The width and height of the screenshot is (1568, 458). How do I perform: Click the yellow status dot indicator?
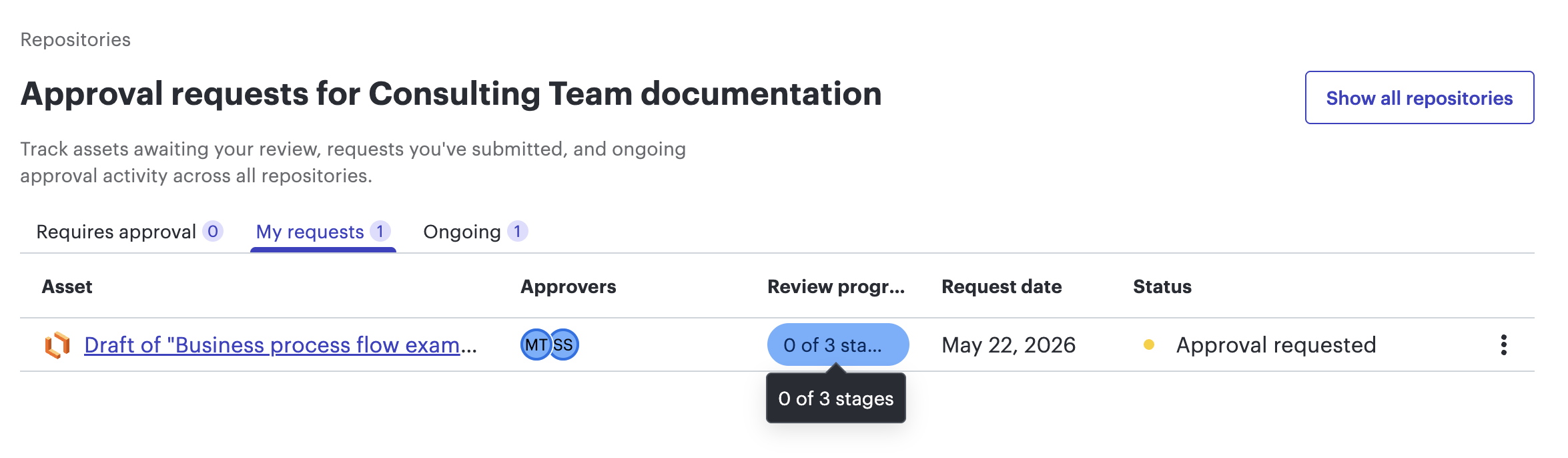click(x=1148, y=345)
